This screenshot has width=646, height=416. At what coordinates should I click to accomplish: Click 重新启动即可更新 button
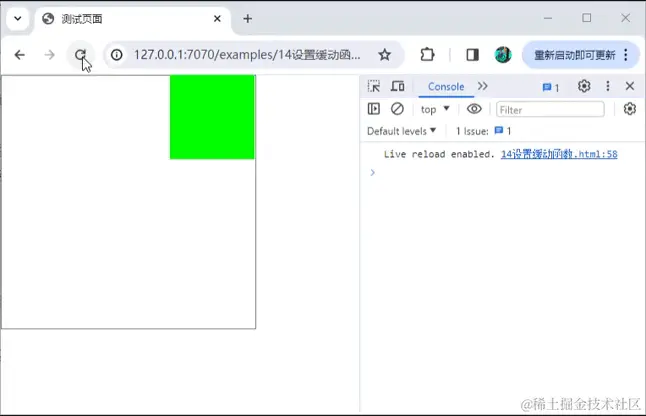point(574,55)
